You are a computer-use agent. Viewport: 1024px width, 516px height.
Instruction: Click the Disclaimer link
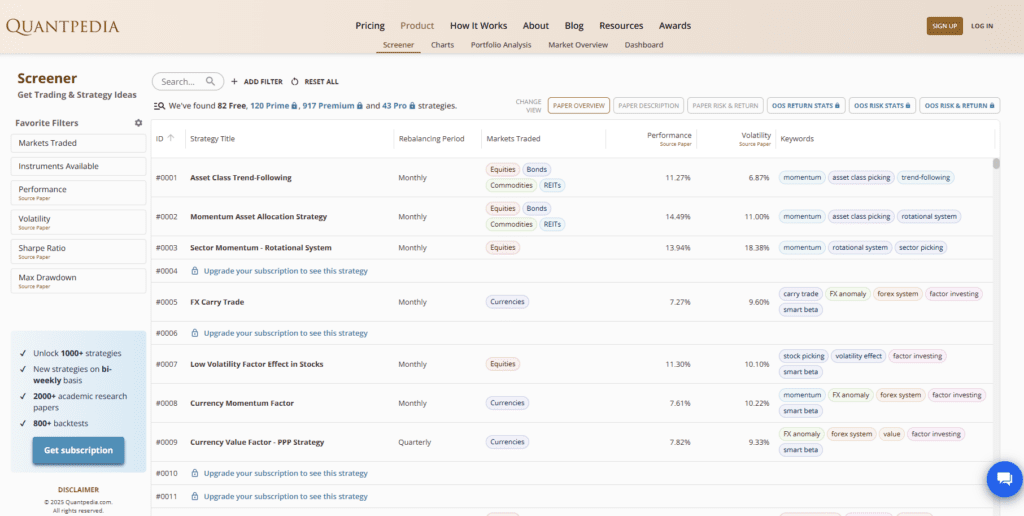click(78, 489)
